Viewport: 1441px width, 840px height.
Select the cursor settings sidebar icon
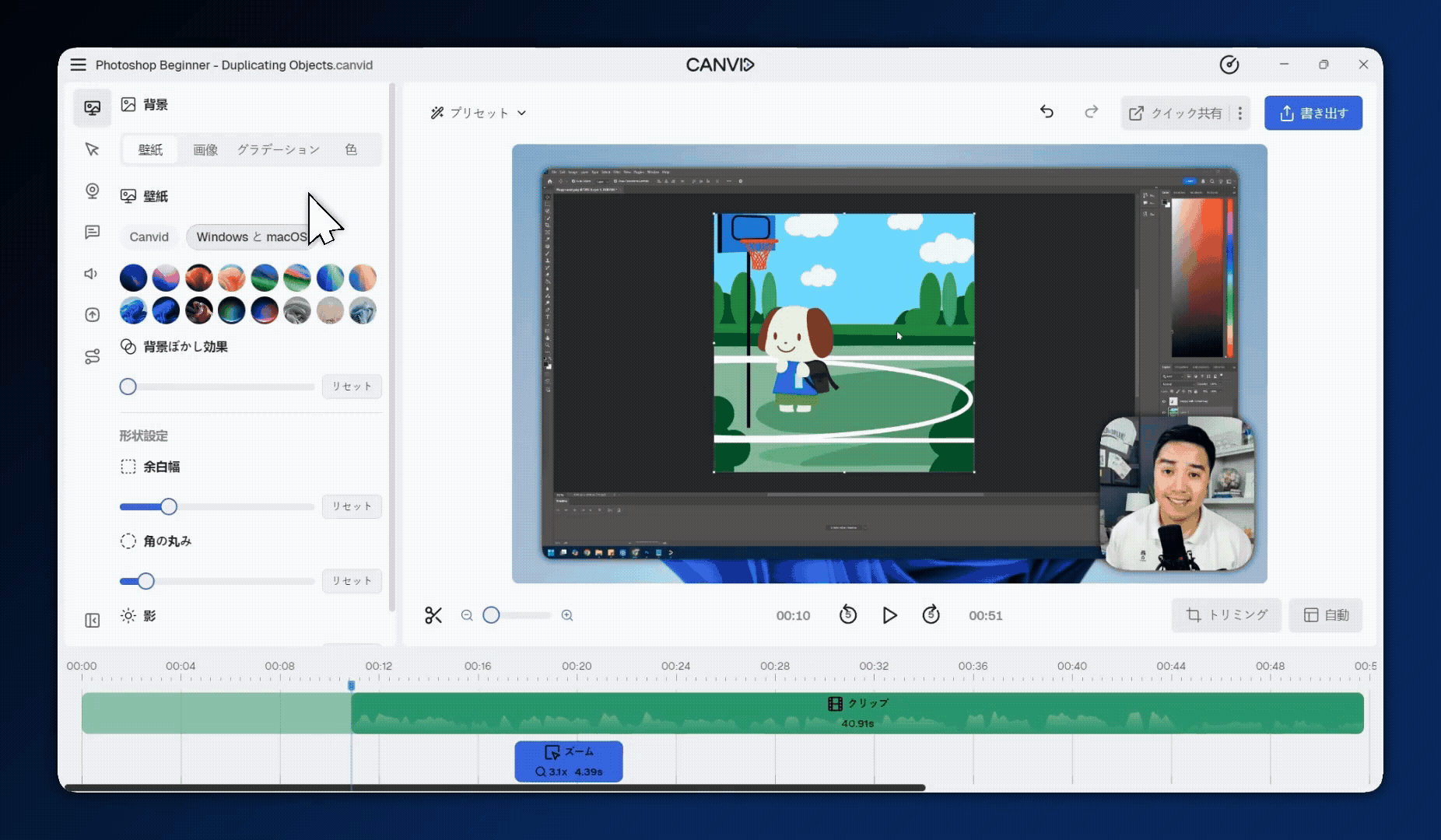pyautogui.click(x=92, y=149)
